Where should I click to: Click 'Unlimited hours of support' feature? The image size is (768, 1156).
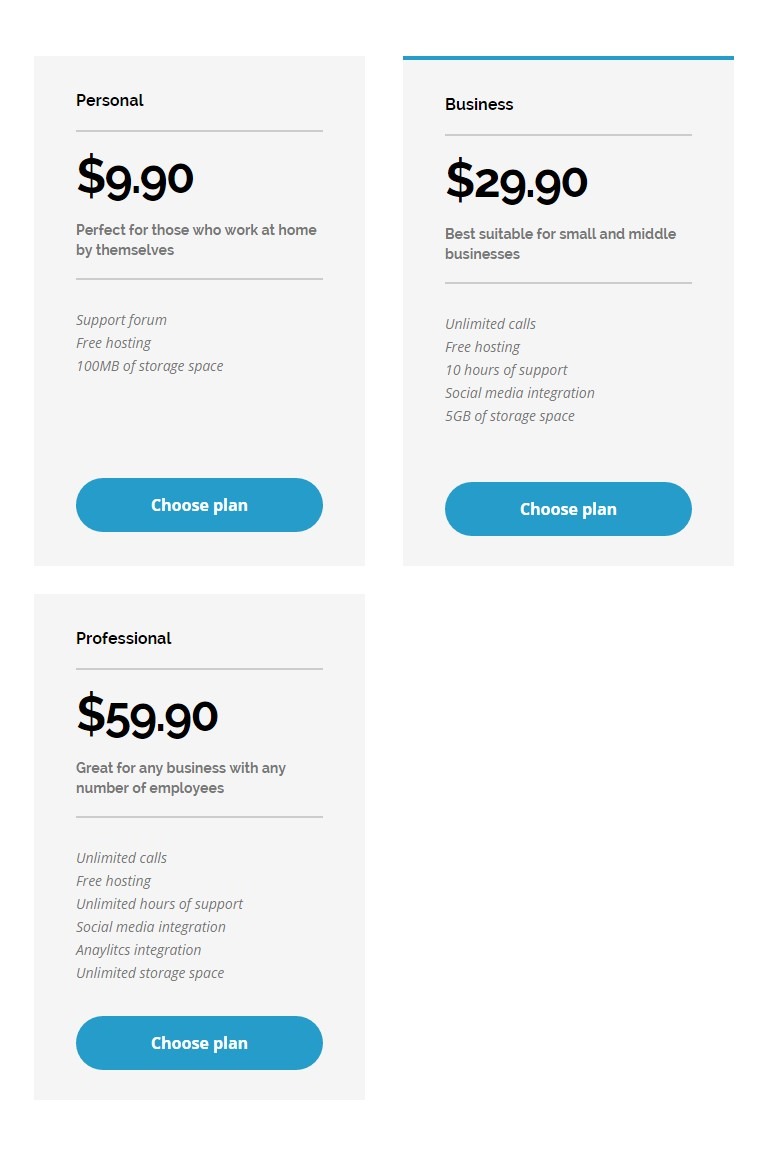pyautogui.click(x=159, y=904)
